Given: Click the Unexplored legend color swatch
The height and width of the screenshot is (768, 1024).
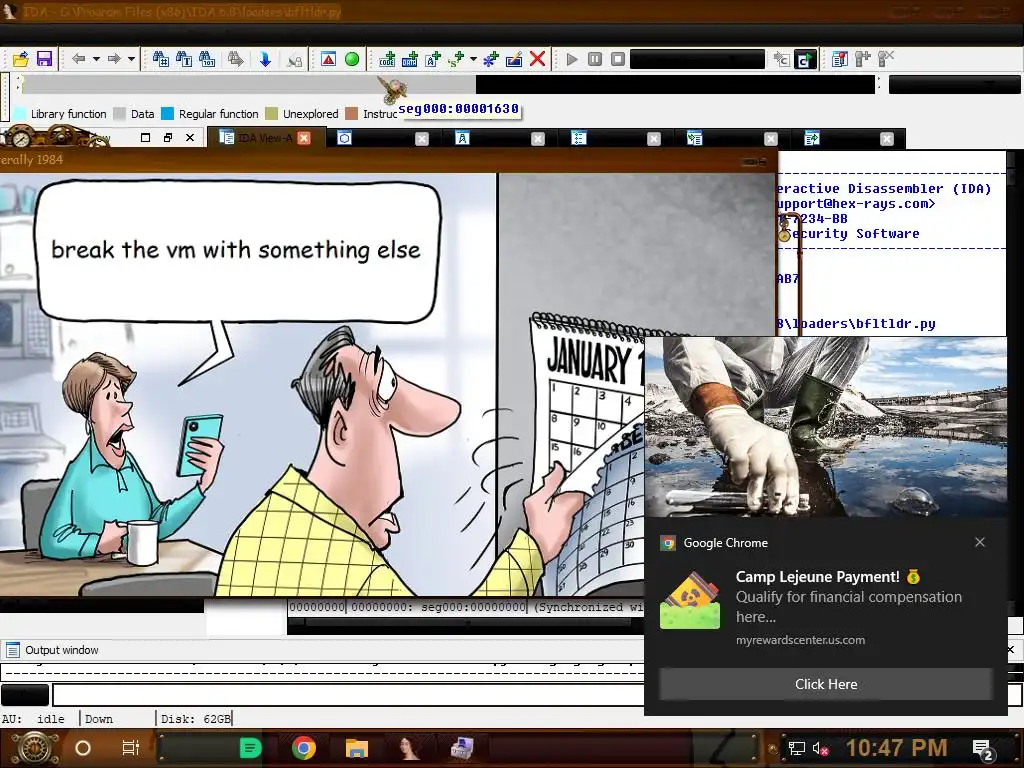Looking at the screenshot, I should point(272,114).
